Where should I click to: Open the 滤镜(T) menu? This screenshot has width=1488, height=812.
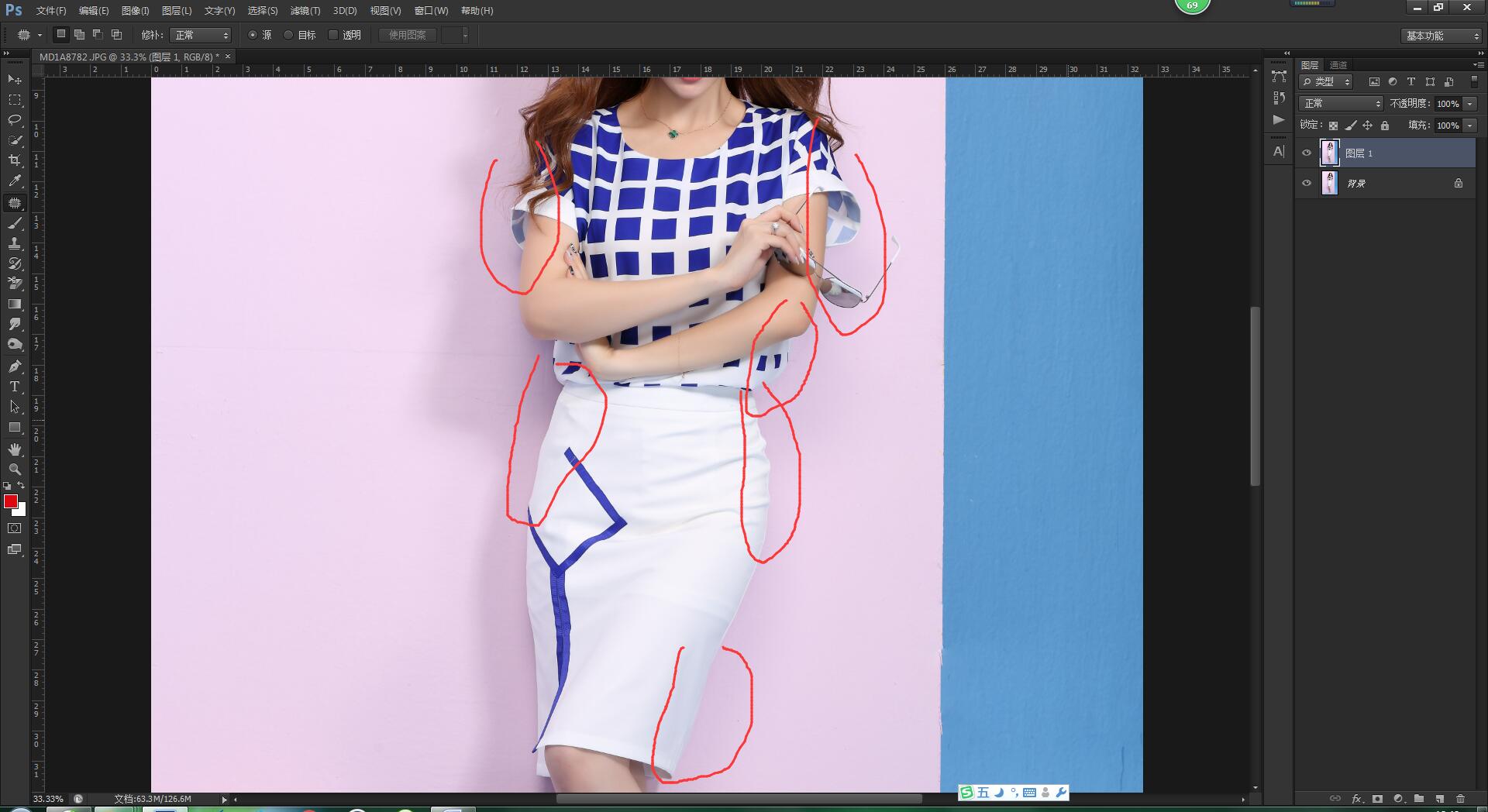coord(305,11)
